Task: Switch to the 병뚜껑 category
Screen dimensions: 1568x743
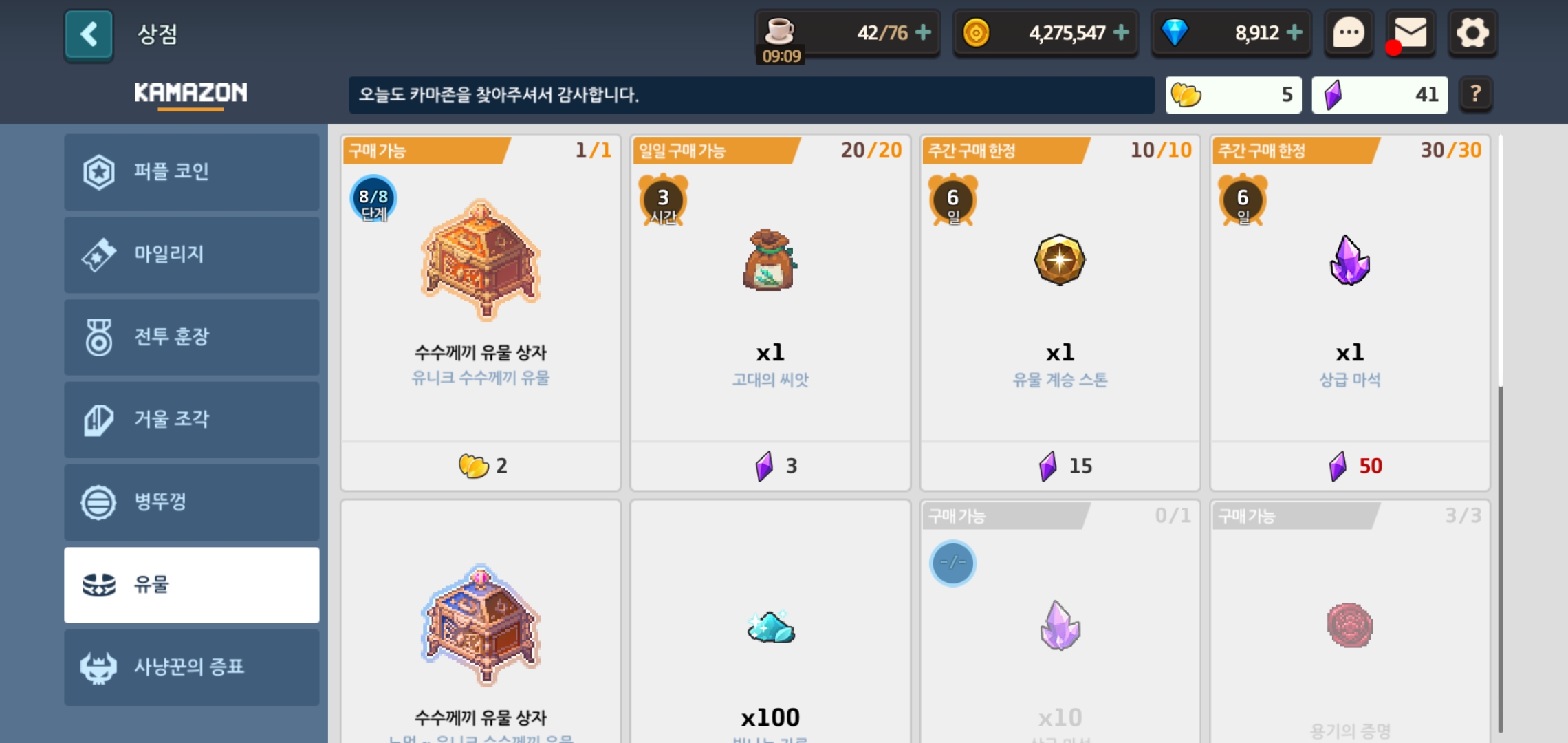Action: pyautogui.click(x=192, y=502)
